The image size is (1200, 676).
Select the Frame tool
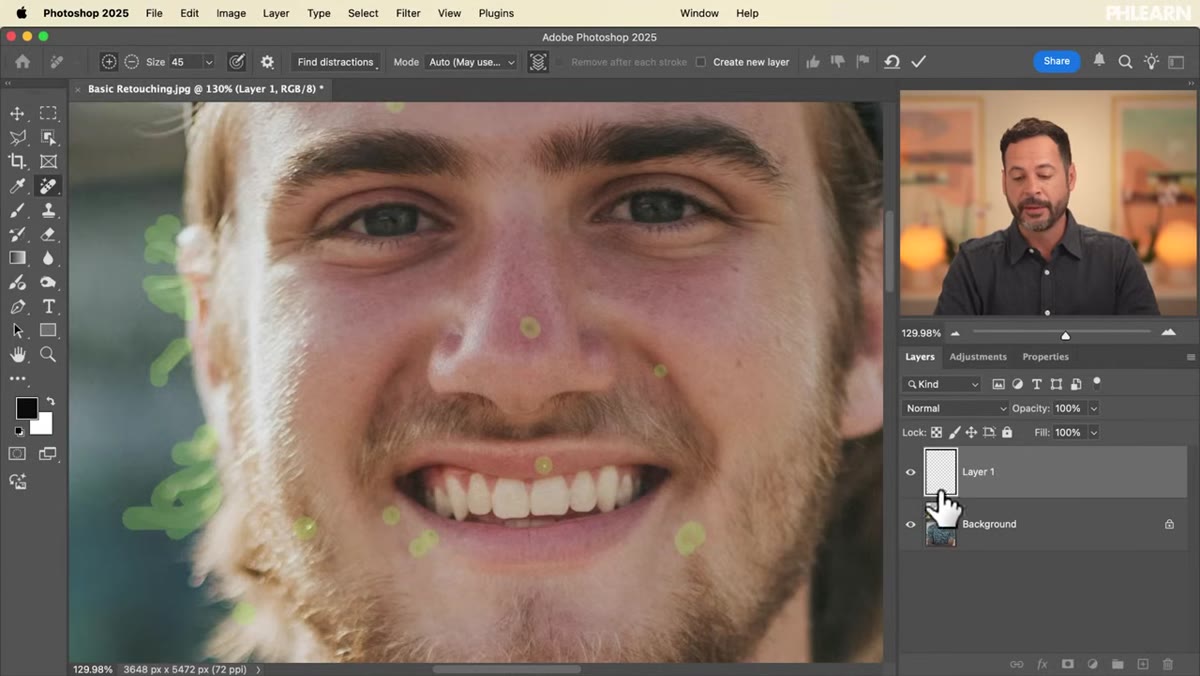48,162
